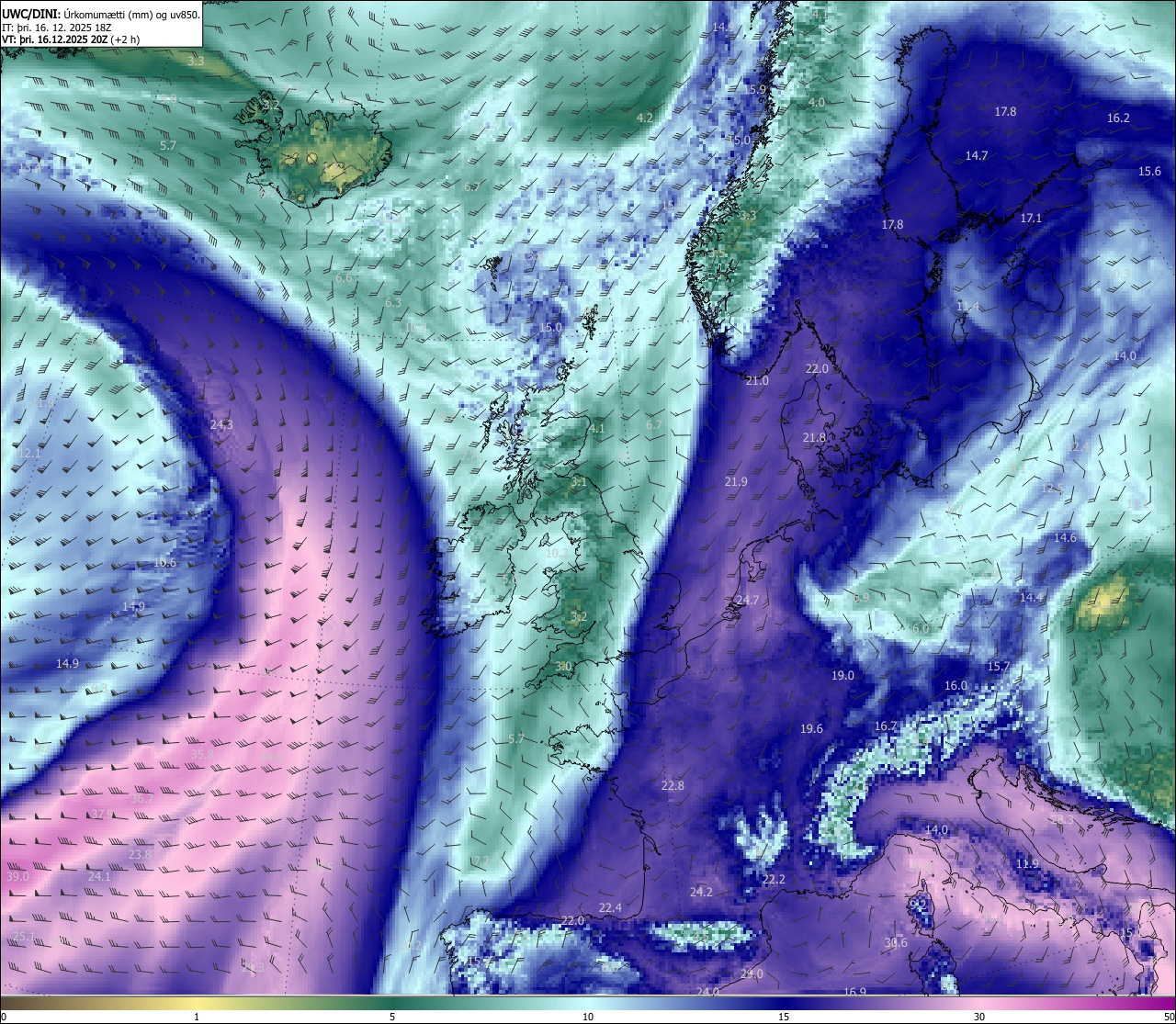Click the 21.9 value over the North Sea
Screen dimensions: 1176x1024
point(736,481)
